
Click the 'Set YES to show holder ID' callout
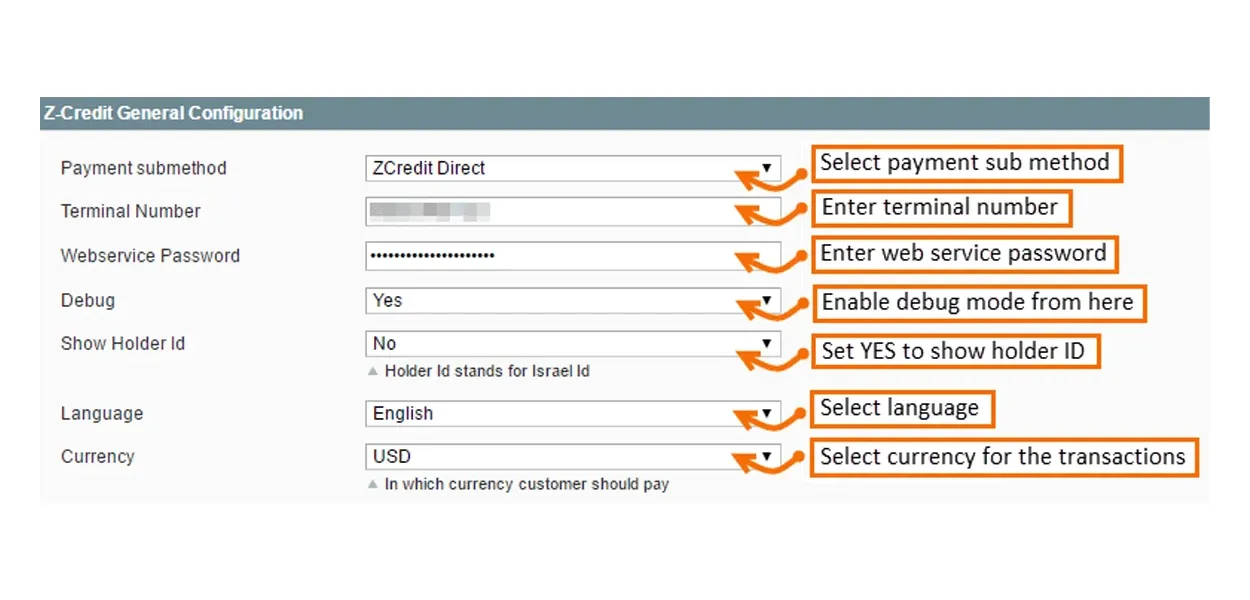click(x=954, y=351)
